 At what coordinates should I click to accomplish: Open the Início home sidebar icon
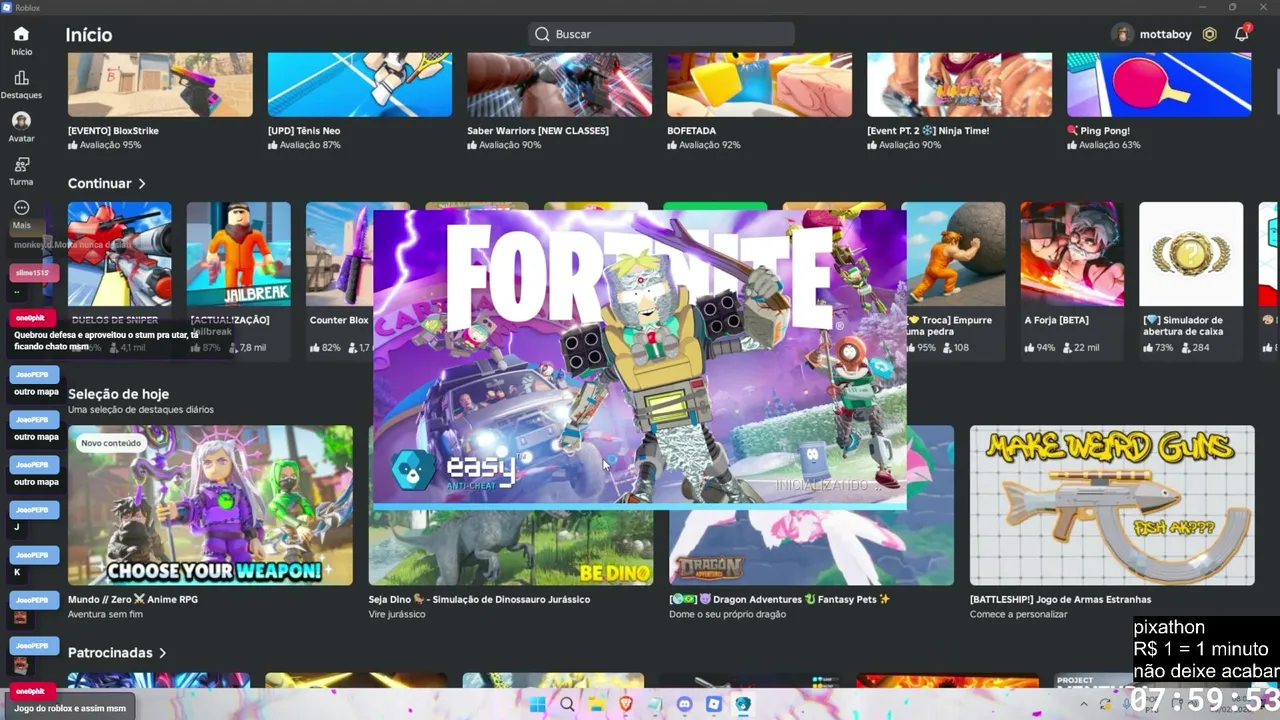point(21,34)
